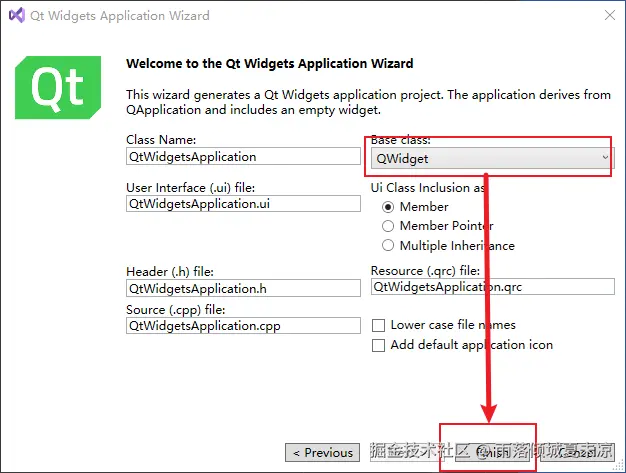Close the Qt Widgets Application Wizard window
The height and width of the screenshot is (473, 626).
click(x=610, y=15)
